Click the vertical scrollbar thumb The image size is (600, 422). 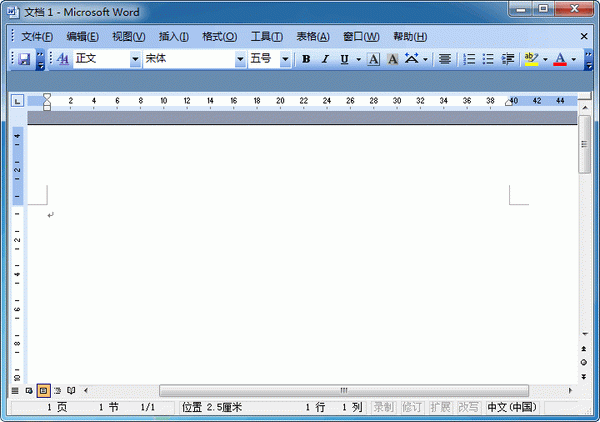tap(584, 144)
